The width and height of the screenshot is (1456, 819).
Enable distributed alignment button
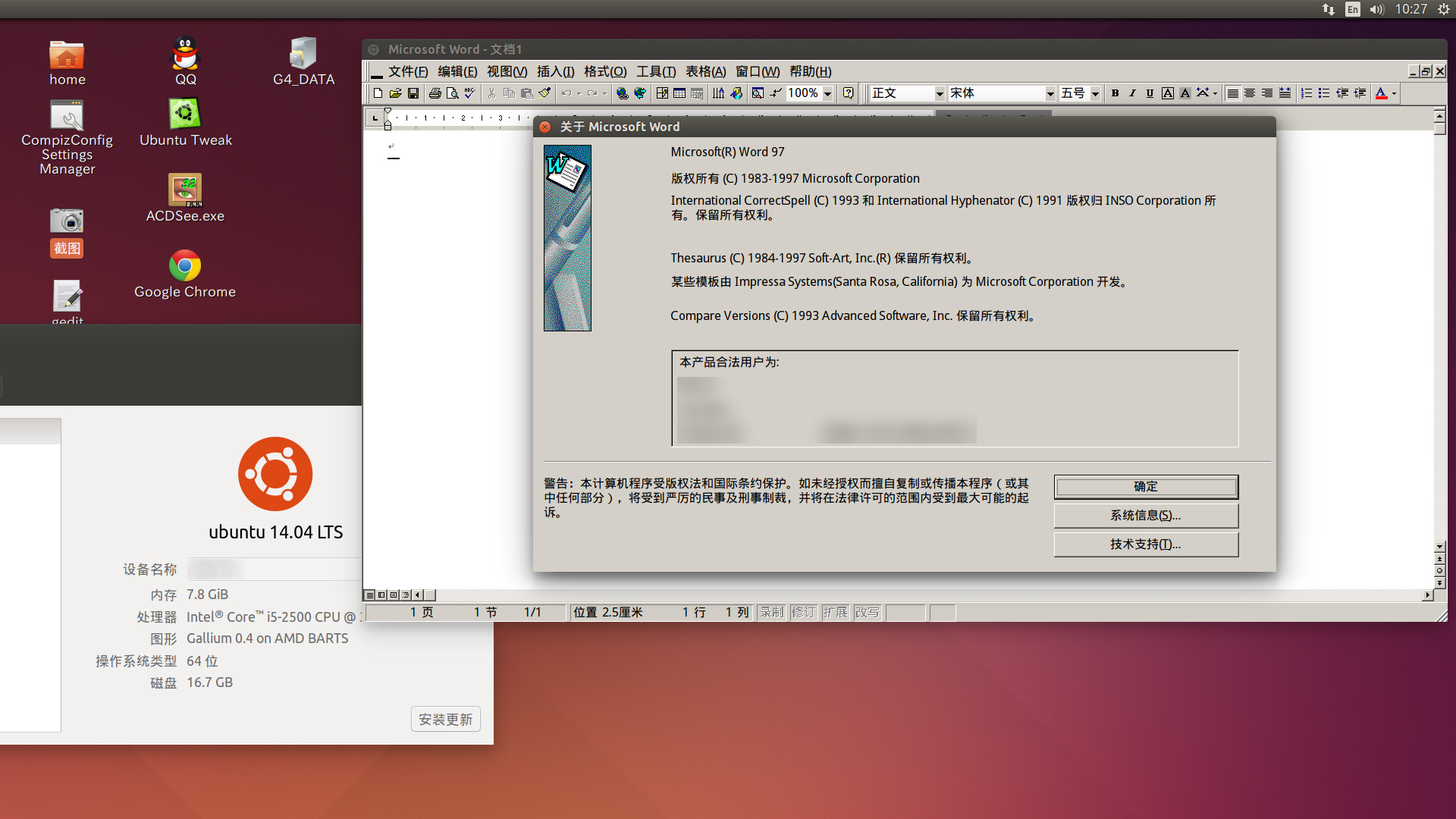(x=1285, y=93)
